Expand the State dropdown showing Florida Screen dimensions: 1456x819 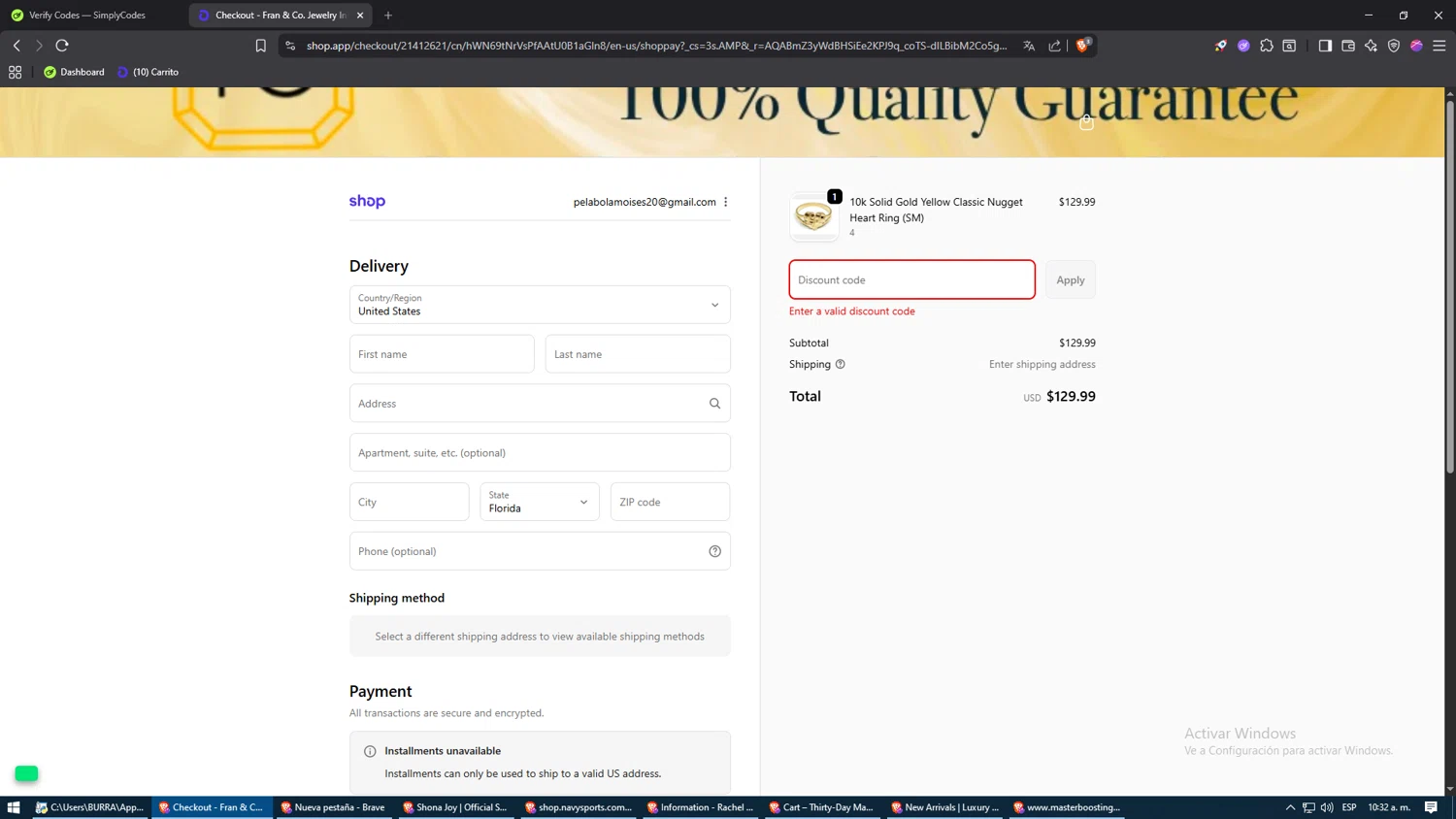coord(540,502)
